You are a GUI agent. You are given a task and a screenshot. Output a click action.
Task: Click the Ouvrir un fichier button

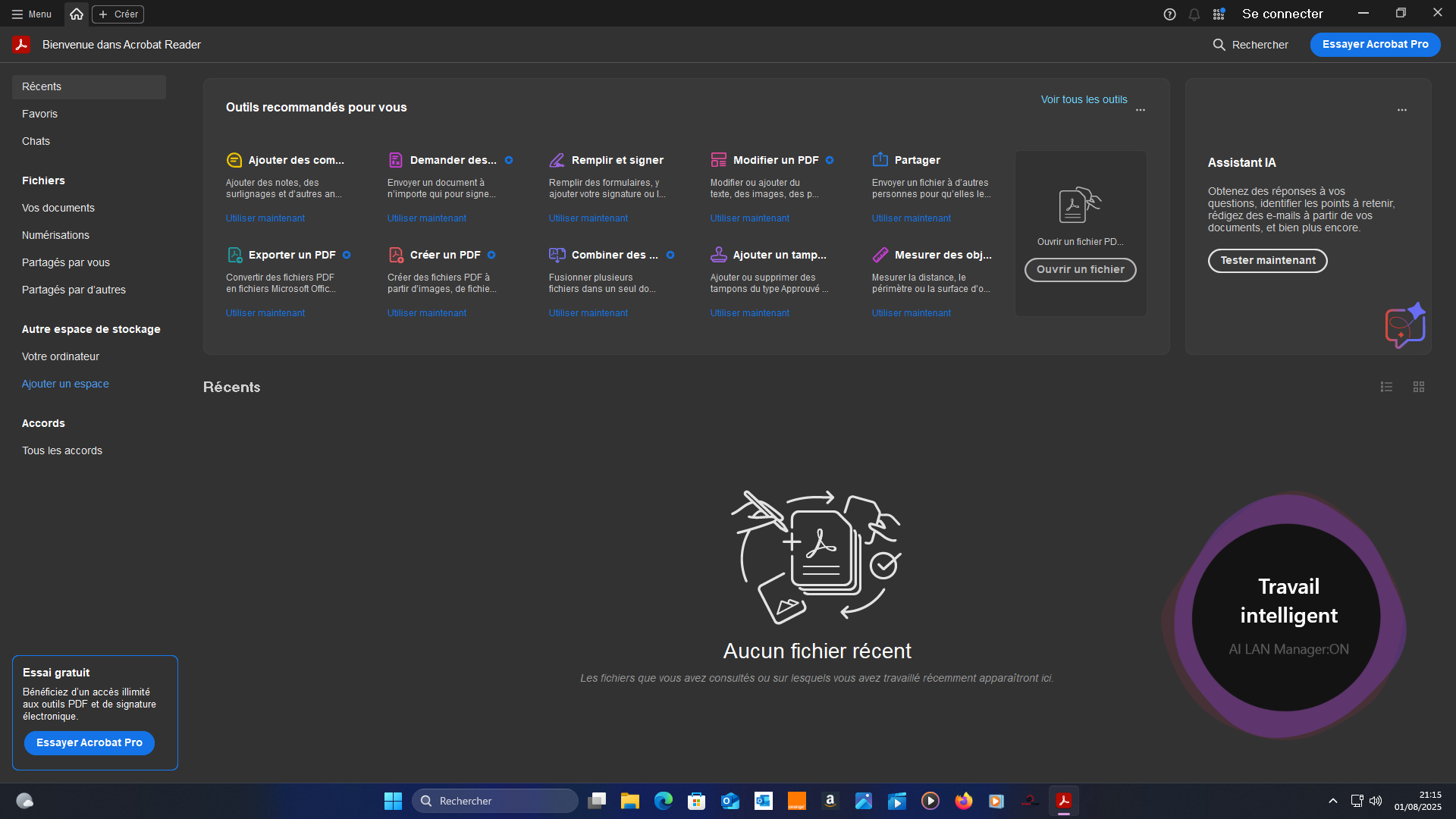(x=1080, y=270)
